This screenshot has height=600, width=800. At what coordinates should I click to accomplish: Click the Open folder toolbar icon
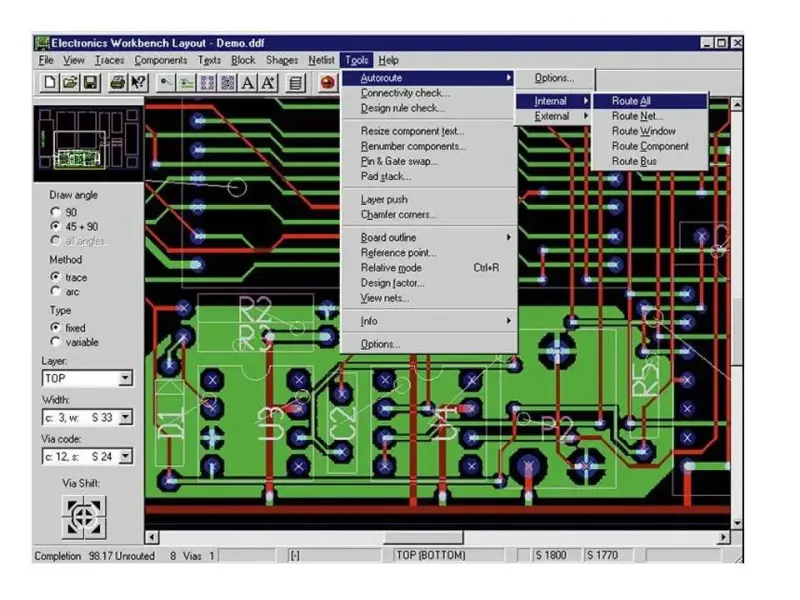70,83
